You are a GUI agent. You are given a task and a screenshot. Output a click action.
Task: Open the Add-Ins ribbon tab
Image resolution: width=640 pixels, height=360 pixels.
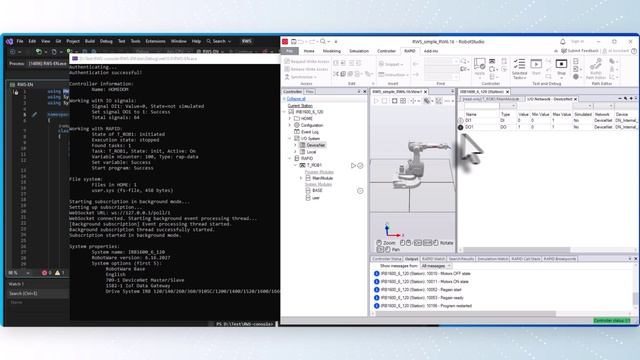click(431, 51)
